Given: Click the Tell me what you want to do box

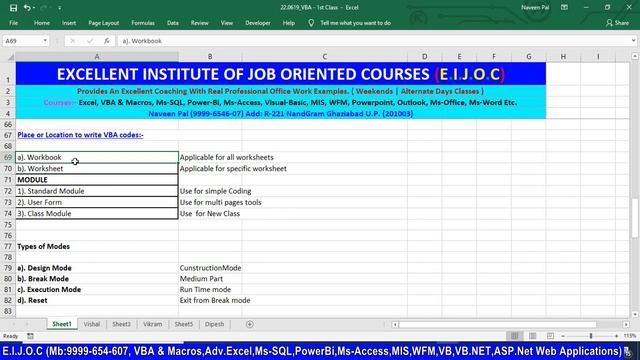Looking at the screenshot, I should [356, 23].
